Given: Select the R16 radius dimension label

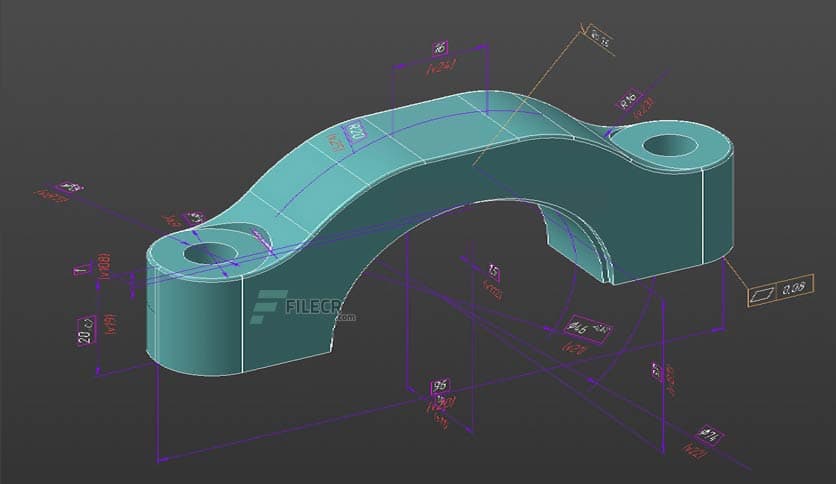Looking at the screenshot, I should pos(627,100).
